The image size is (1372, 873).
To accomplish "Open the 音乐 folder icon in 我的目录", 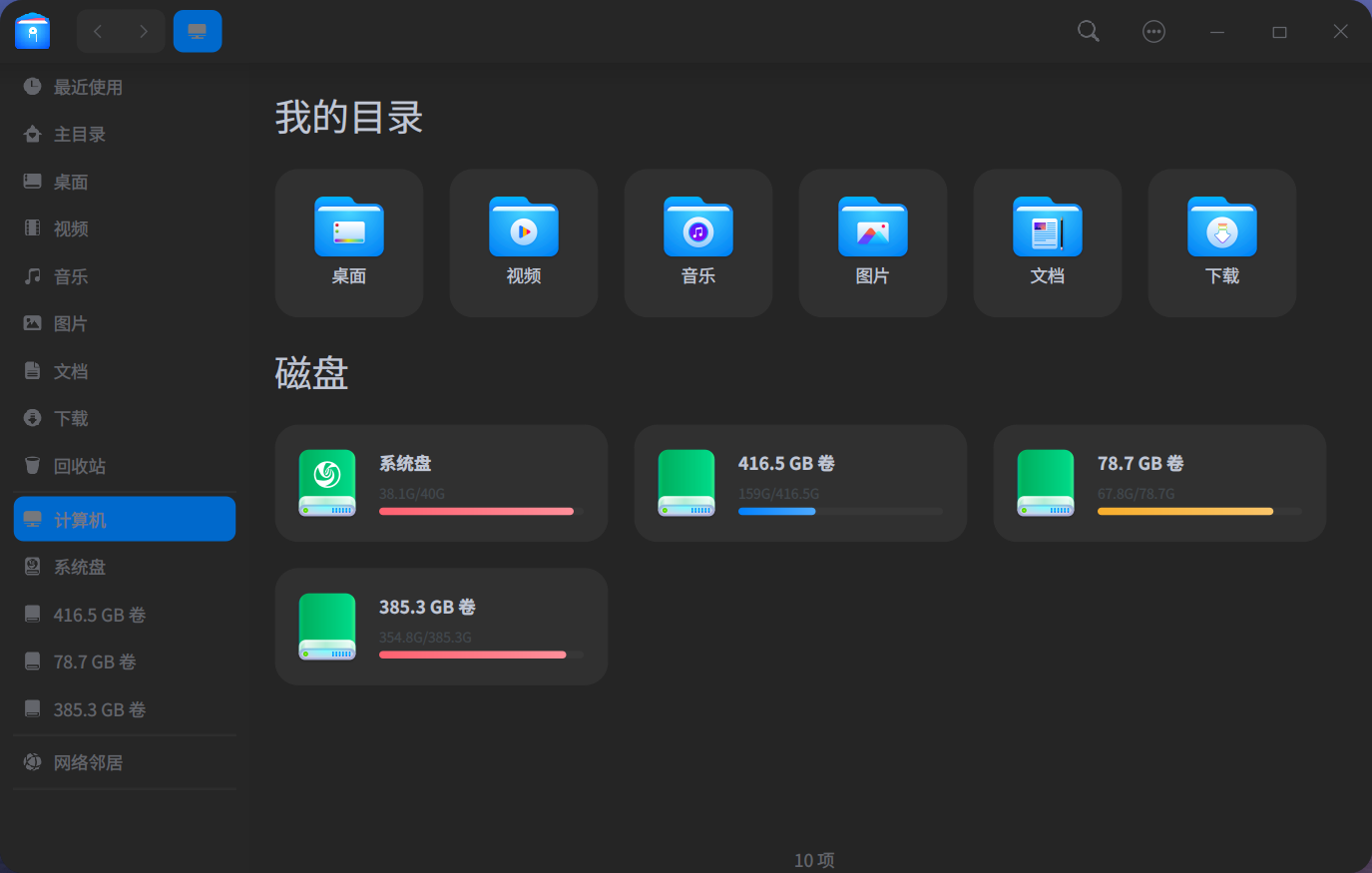I will [x=697, y=227].
